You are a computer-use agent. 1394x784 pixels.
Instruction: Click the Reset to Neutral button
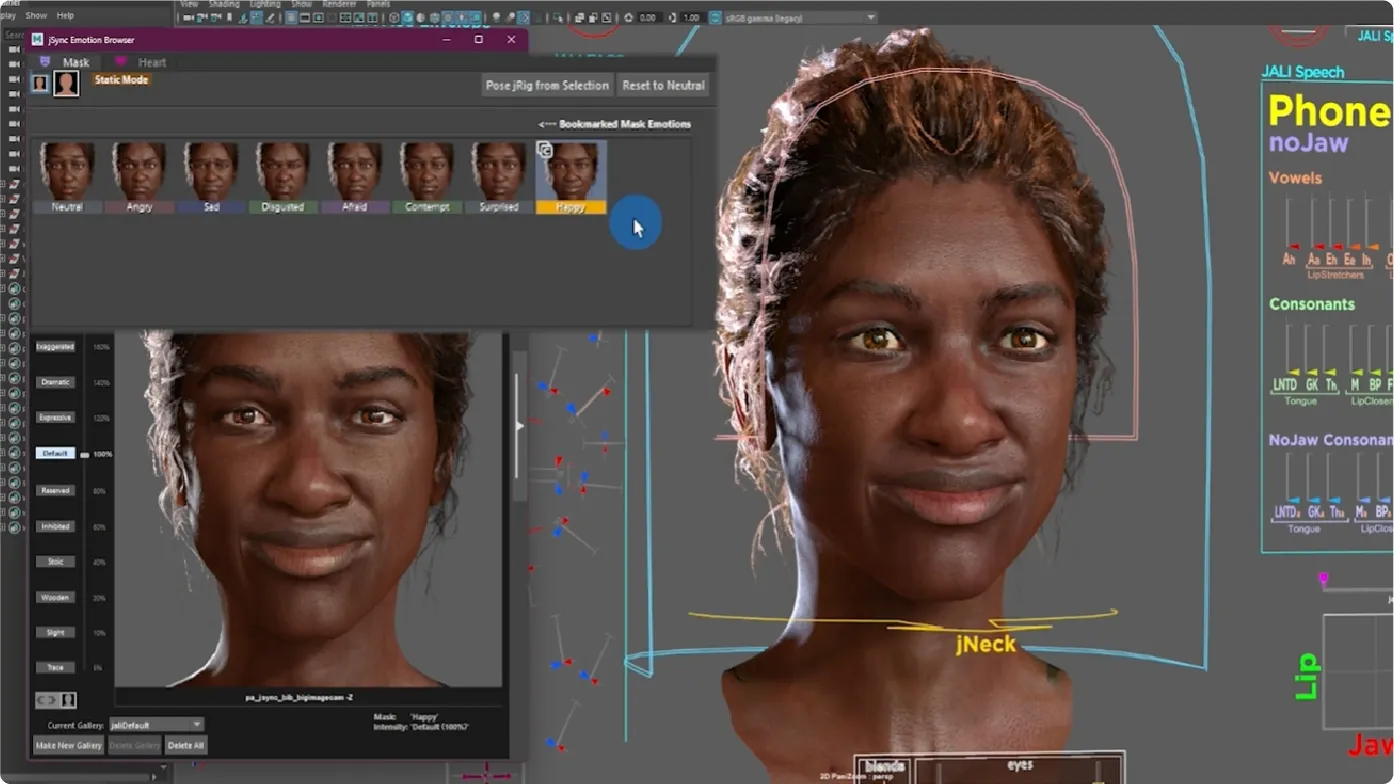pos(663,85)
